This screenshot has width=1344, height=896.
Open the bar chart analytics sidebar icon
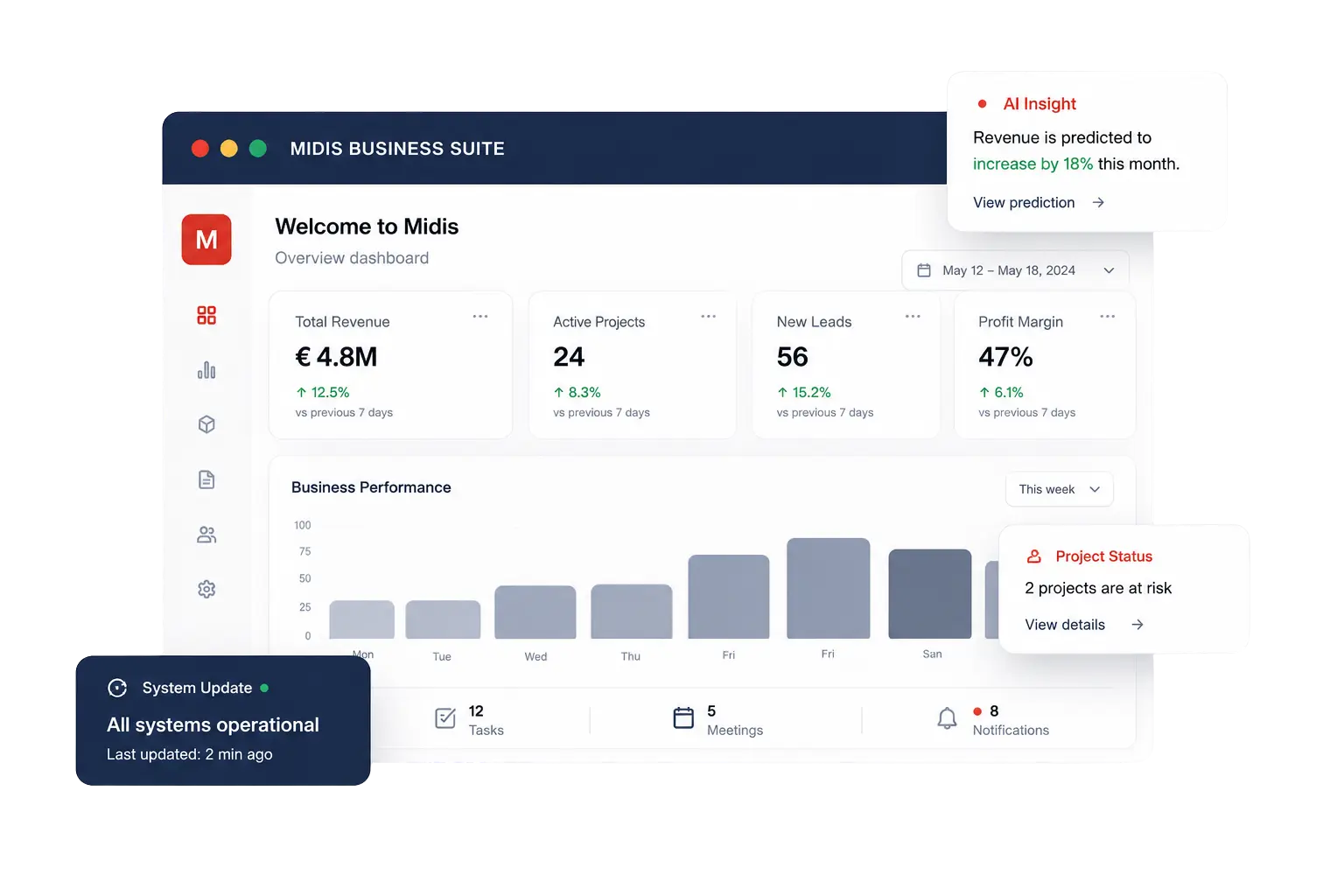[x=206, y=370]
